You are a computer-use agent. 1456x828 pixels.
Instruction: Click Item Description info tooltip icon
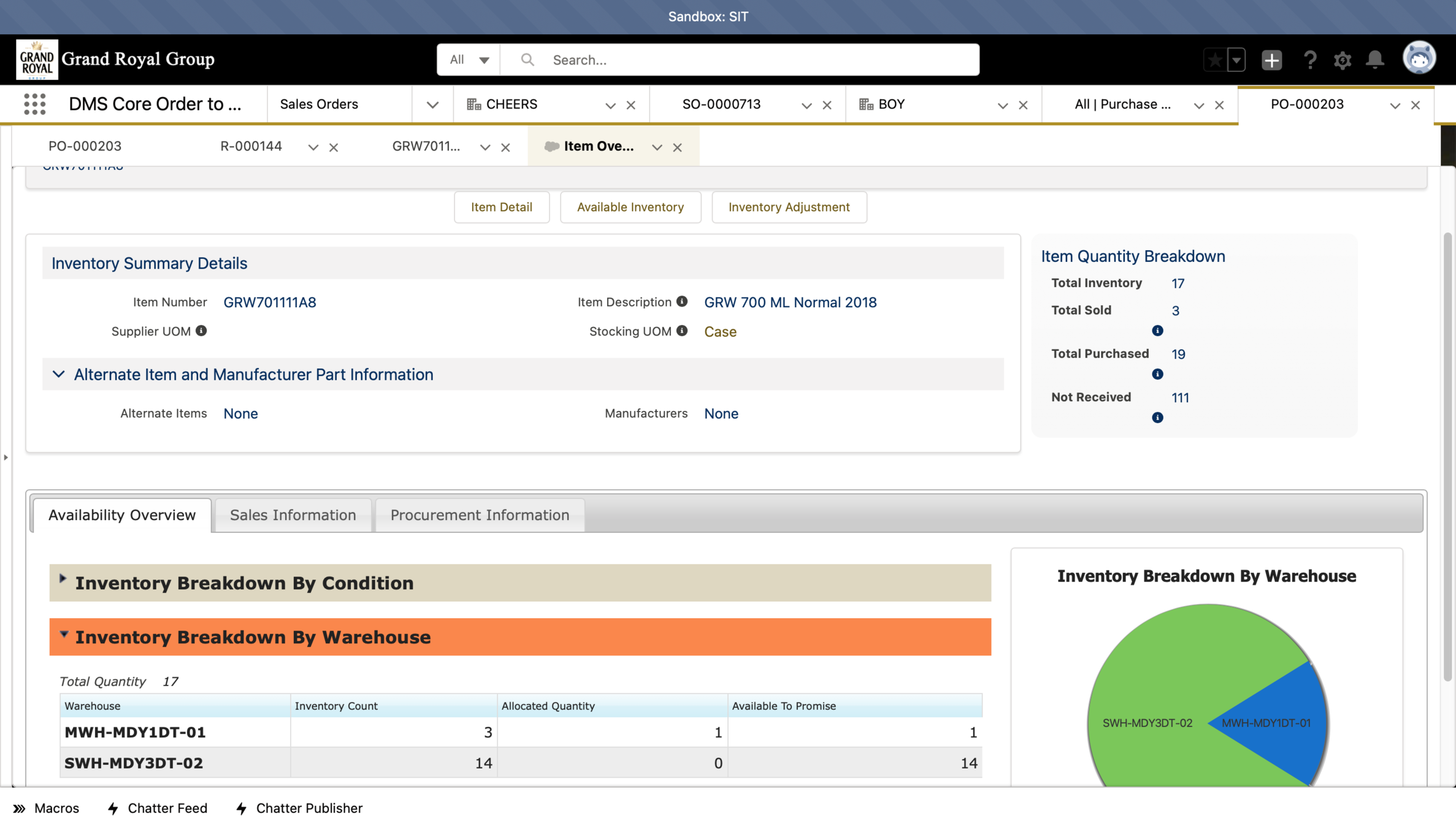[682, 301]
